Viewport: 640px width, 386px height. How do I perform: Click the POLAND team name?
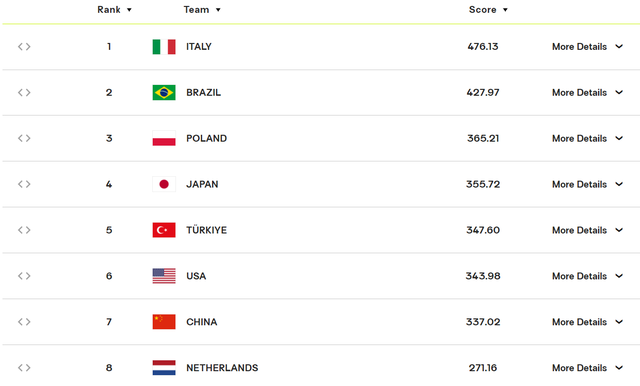pyautogui.click(x=207, y=139)
